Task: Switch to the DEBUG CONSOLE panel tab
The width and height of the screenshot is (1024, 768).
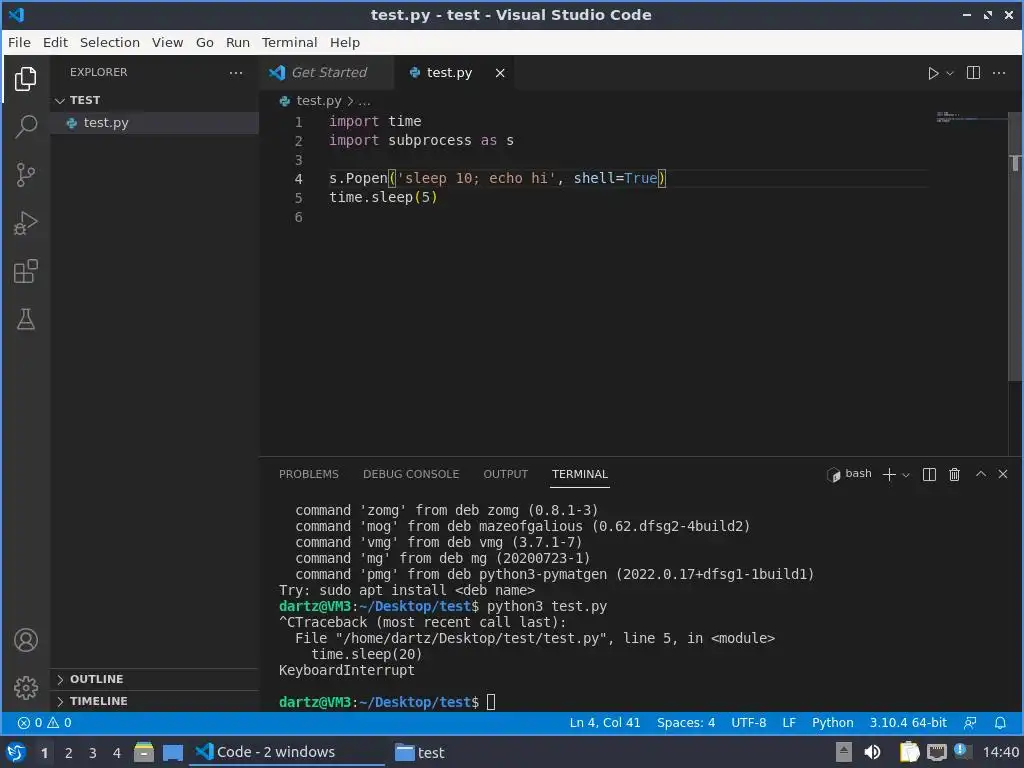Action: point(411,474)
